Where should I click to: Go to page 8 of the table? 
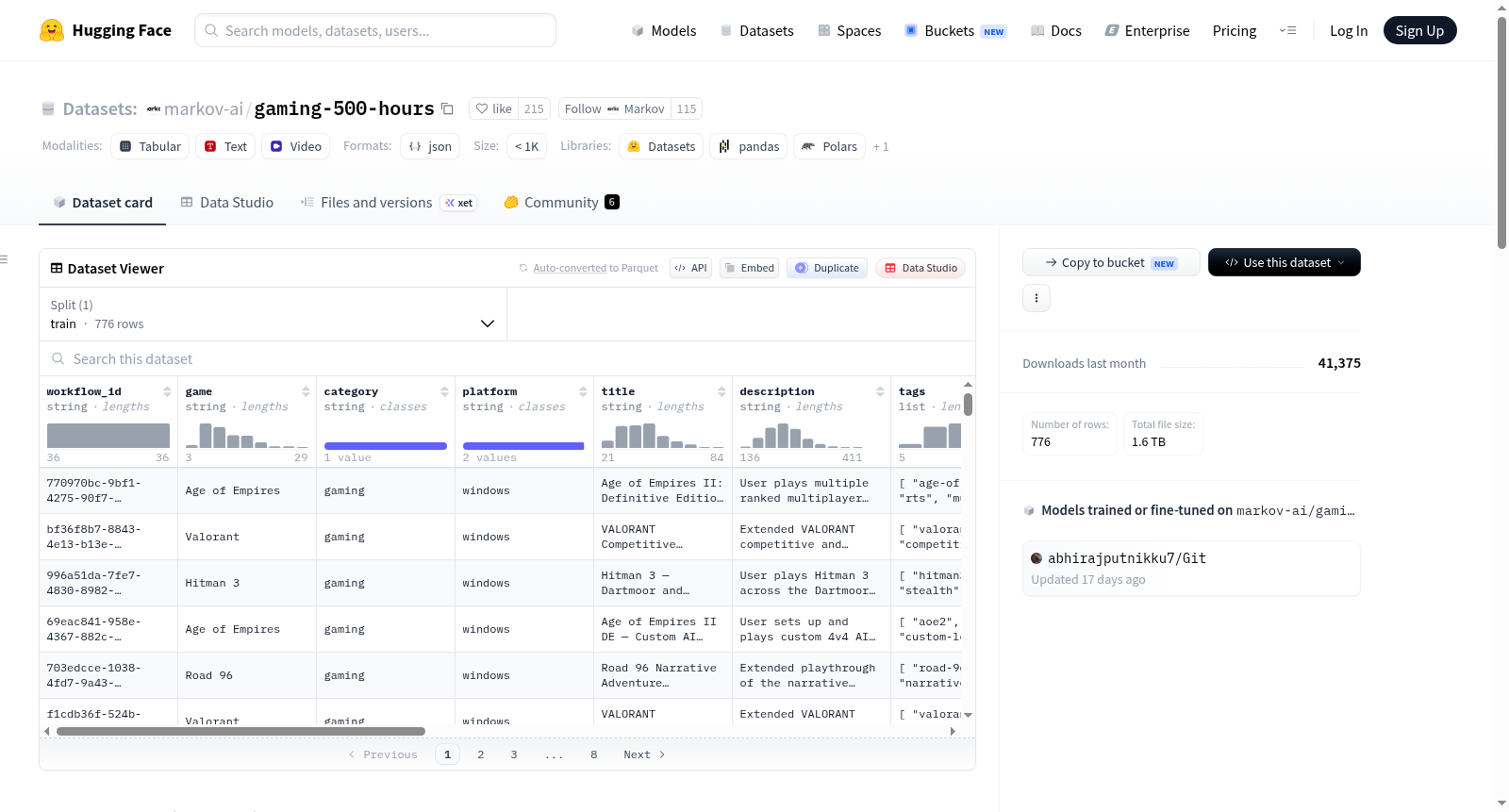point(594,754)
